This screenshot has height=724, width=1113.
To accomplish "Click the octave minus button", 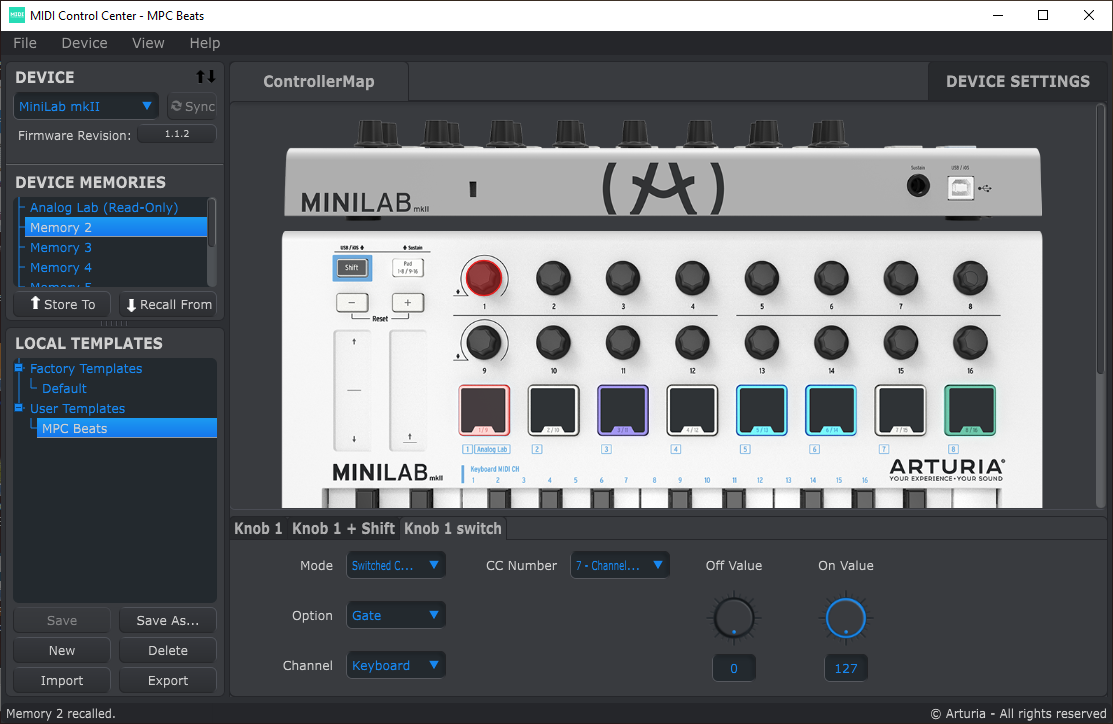I will (352, 302).
